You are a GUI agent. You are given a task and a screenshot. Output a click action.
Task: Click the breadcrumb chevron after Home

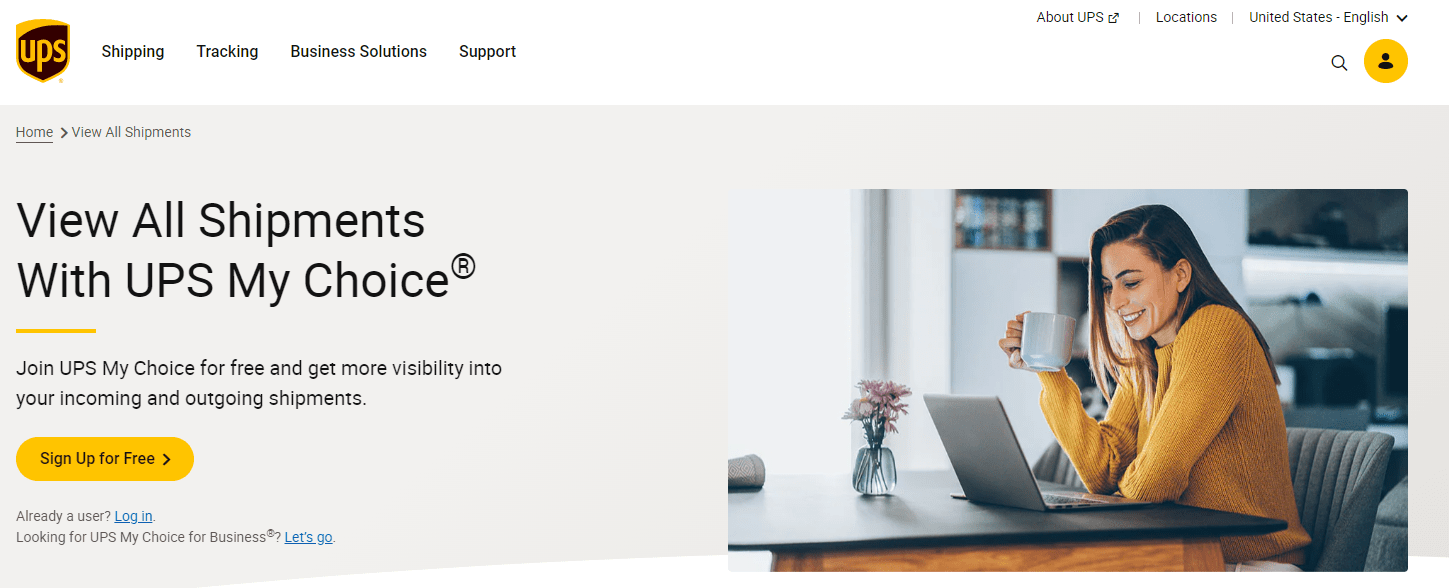tap(63, 132)
